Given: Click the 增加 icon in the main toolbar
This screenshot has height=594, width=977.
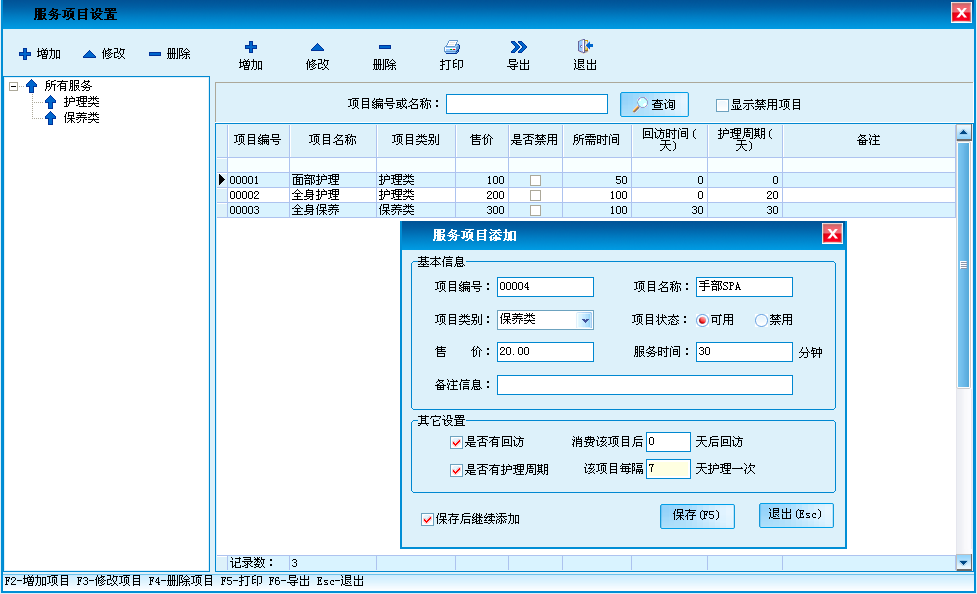Looking at the screenshot, I should click(x=250, y=47).
